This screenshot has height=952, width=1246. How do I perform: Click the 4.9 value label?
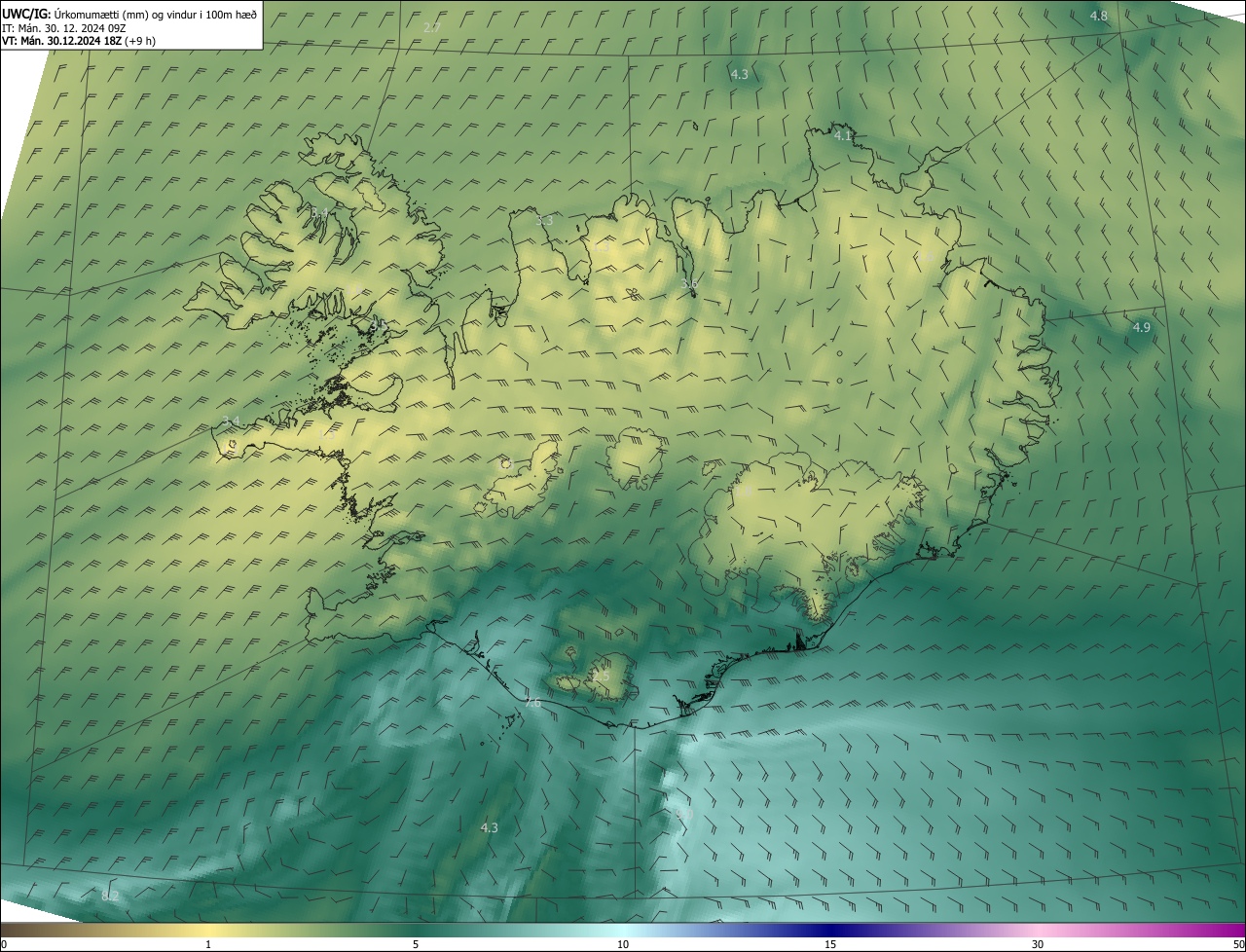click(x=1141, y=328)
